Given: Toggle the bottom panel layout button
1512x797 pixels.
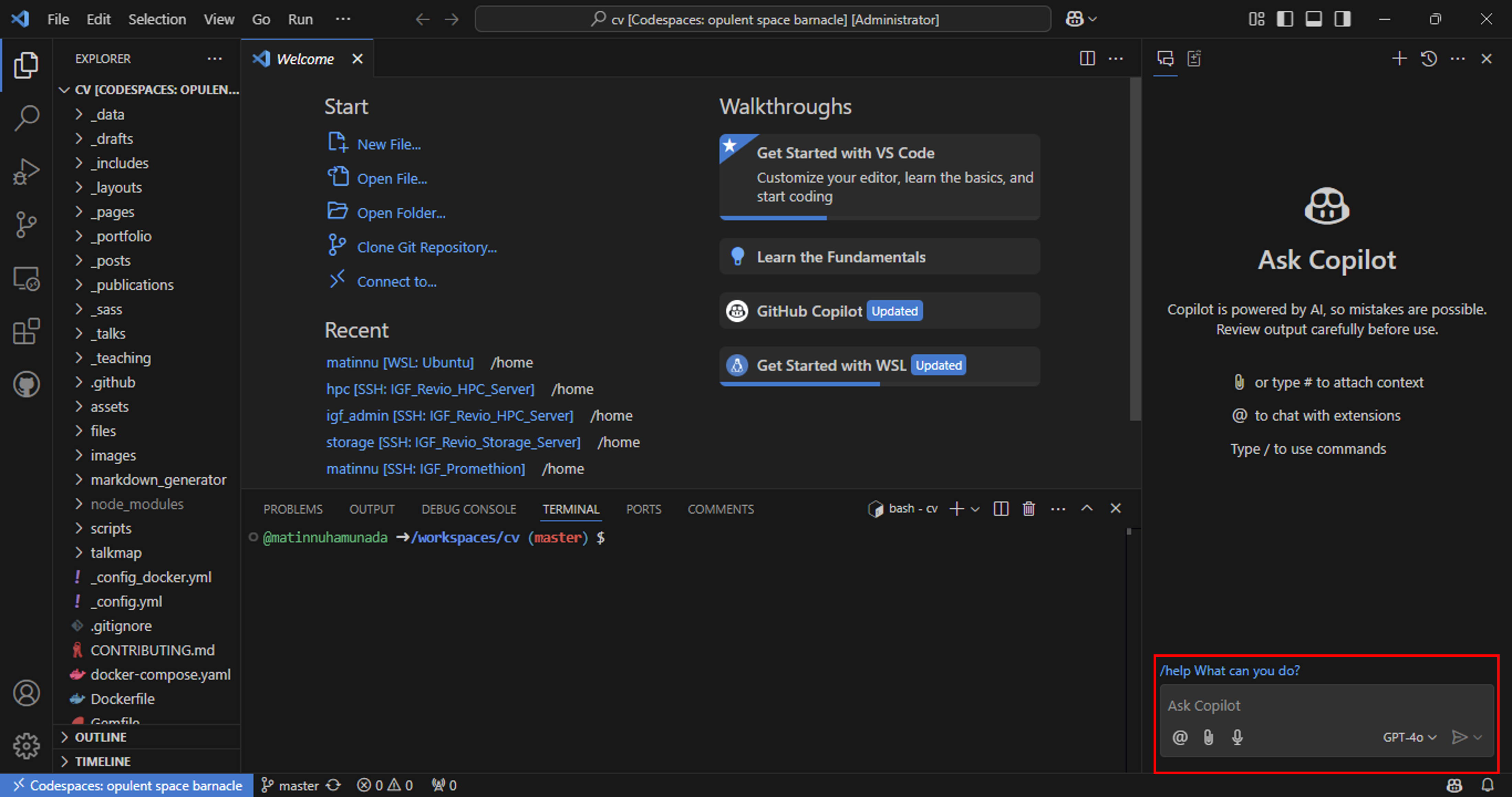Looking at the screenshot, I should tap(1314, 19).
